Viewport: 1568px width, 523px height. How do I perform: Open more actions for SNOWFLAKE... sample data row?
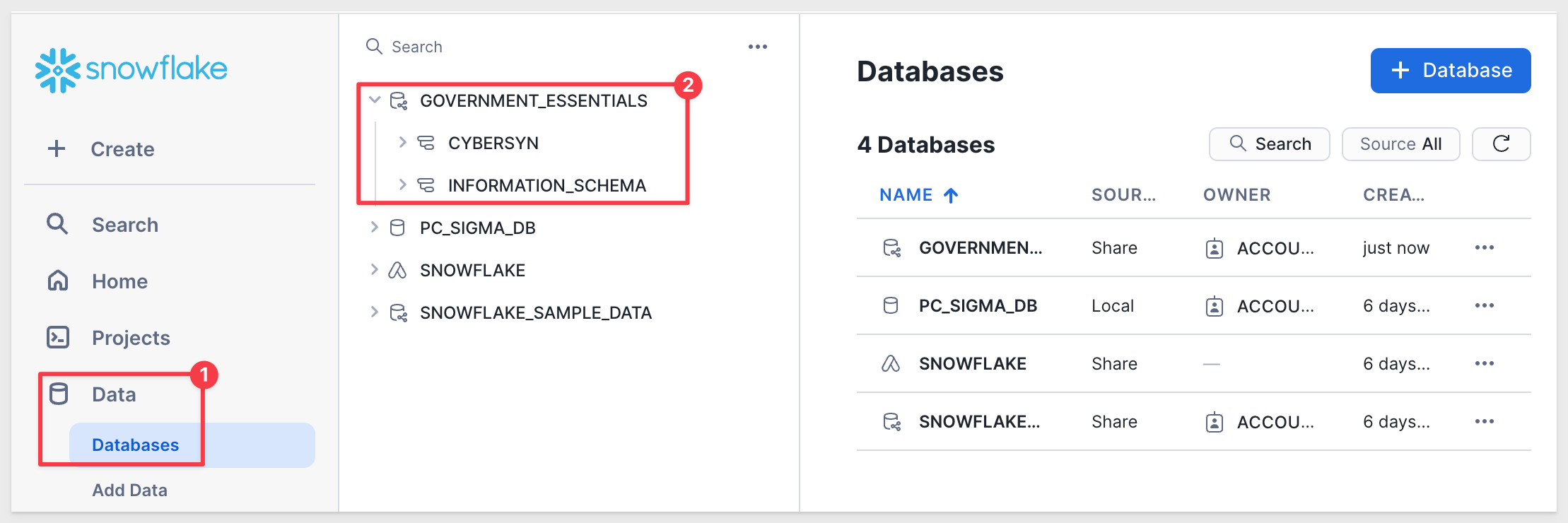click(x=1485, y=421)
